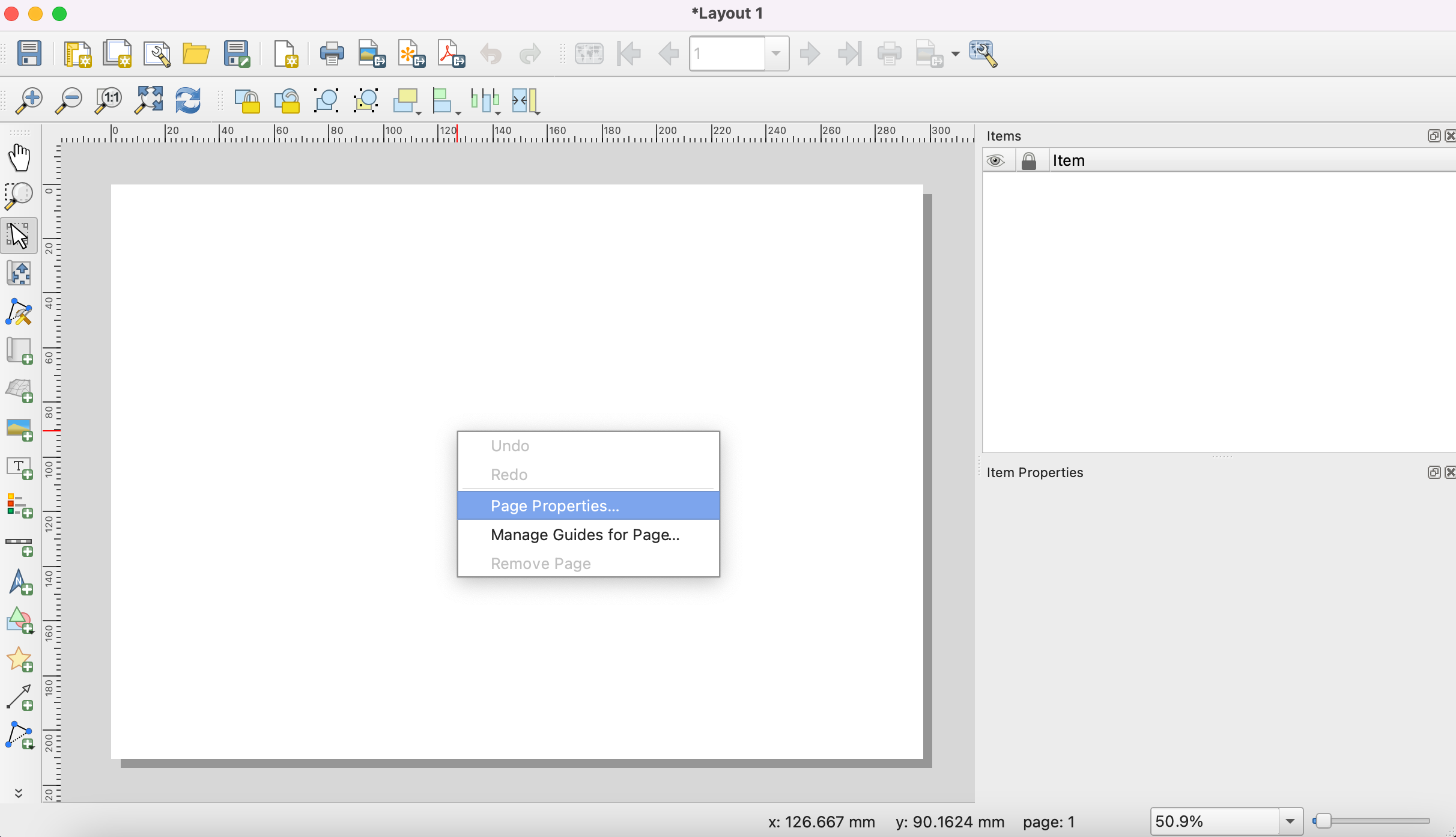1456x837 pixels.
Task: Toggle the Select/Move Item tool
Action: click(x=19, y=236)
